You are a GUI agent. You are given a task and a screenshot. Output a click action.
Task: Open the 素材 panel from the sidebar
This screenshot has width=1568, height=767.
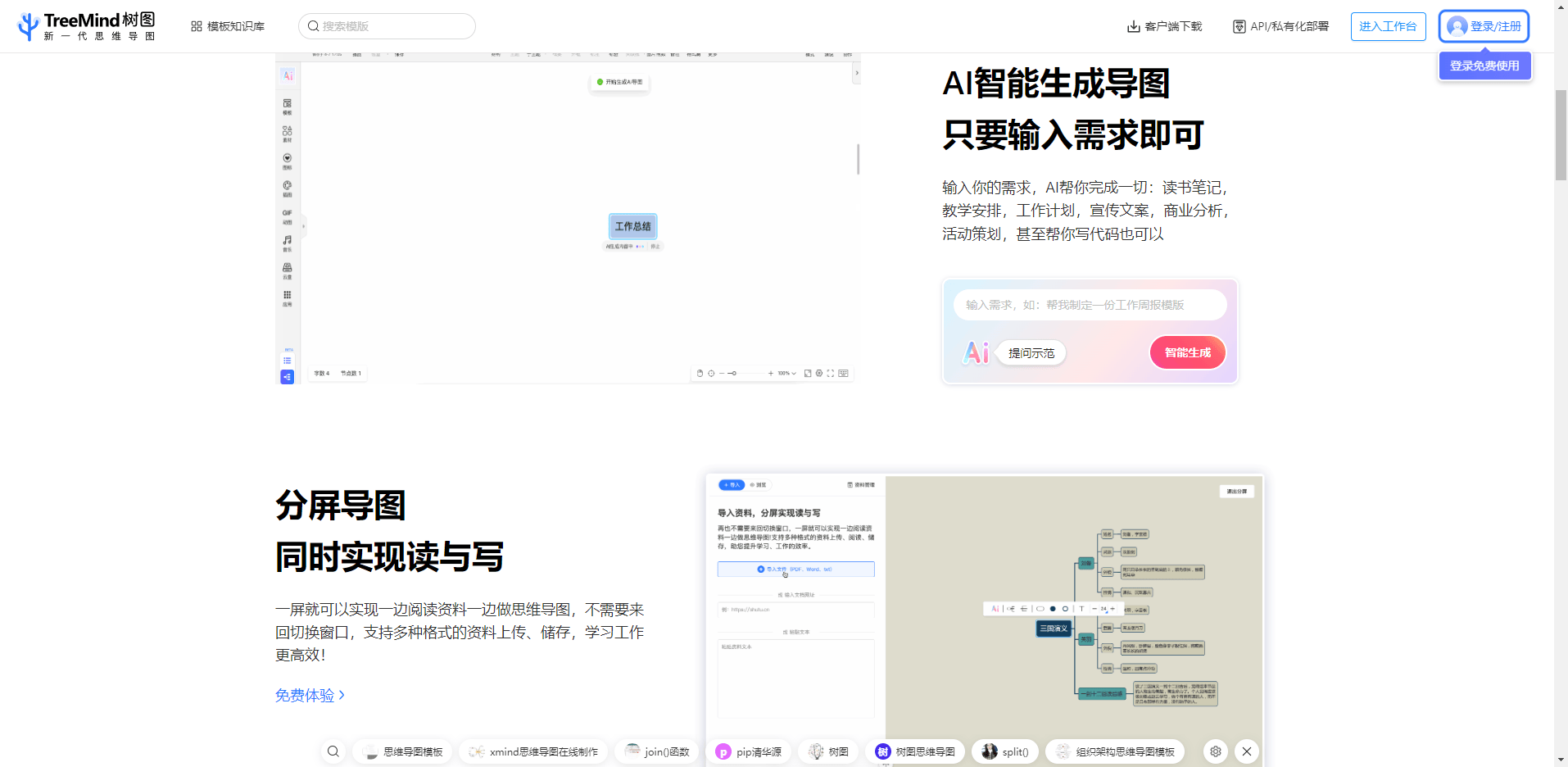[288, 132]
